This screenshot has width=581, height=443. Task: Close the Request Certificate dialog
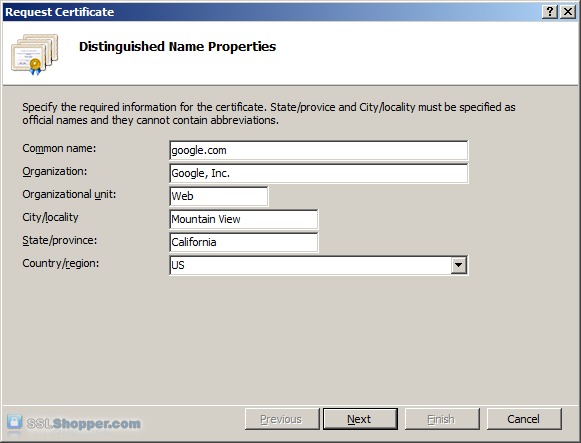pyautogui.click(x=568, y=12)
